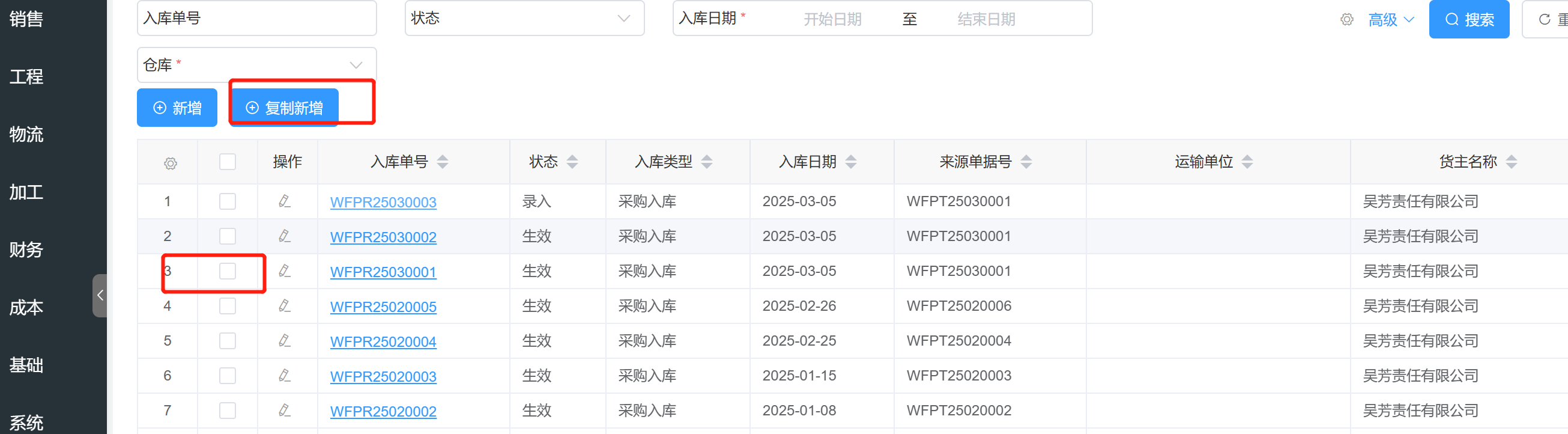1568x434 pixels.
Task: Click the 新增 button
Action: 177,108
